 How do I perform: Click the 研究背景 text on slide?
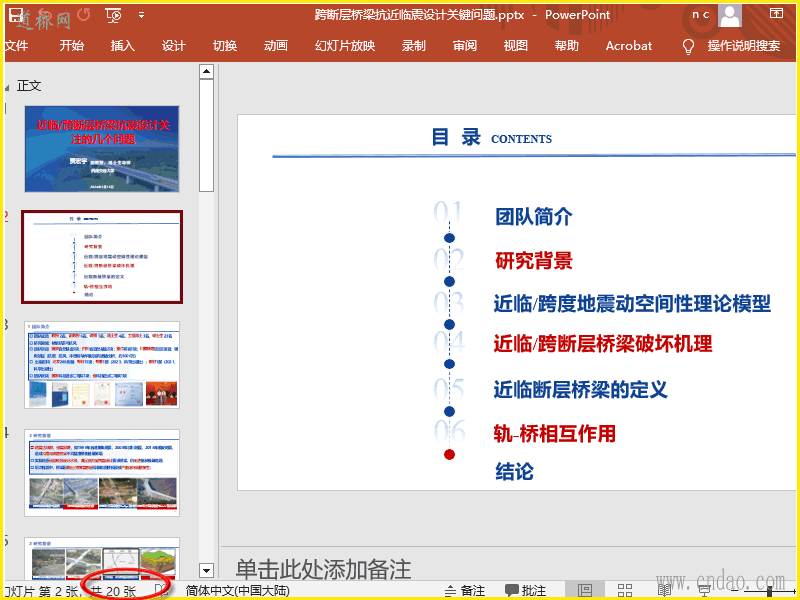[x=534, y=260]
